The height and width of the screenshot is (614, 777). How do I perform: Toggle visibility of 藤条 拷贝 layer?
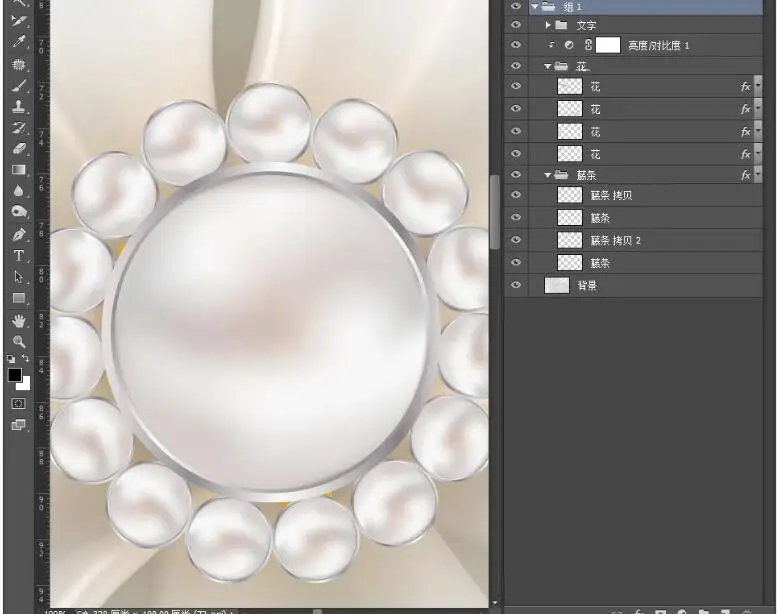(x=516, y=195)
